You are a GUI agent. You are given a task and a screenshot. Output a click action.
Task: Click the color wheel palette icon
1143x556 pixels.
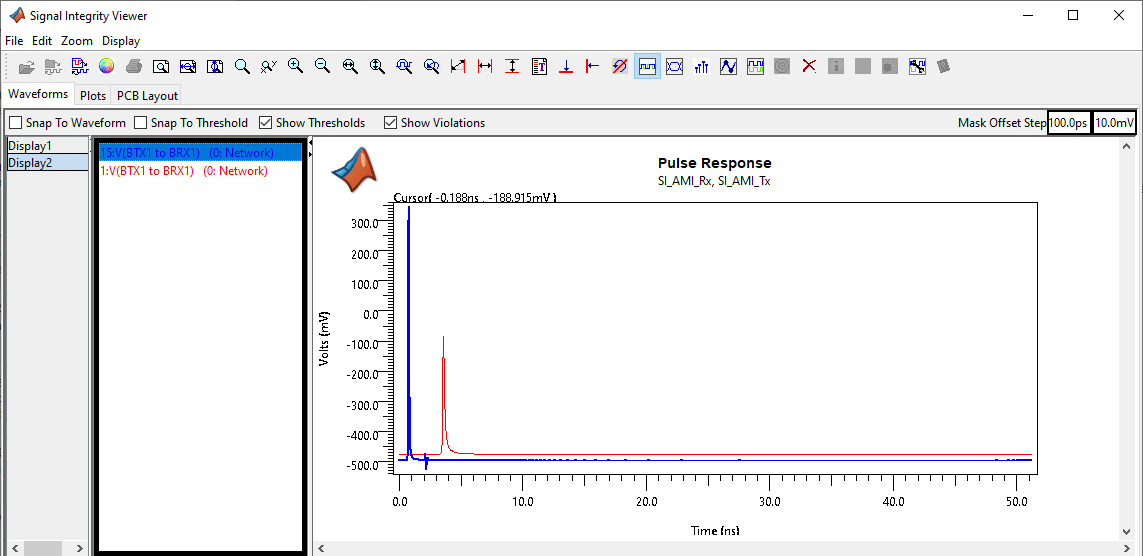click(x=106, y=66)
